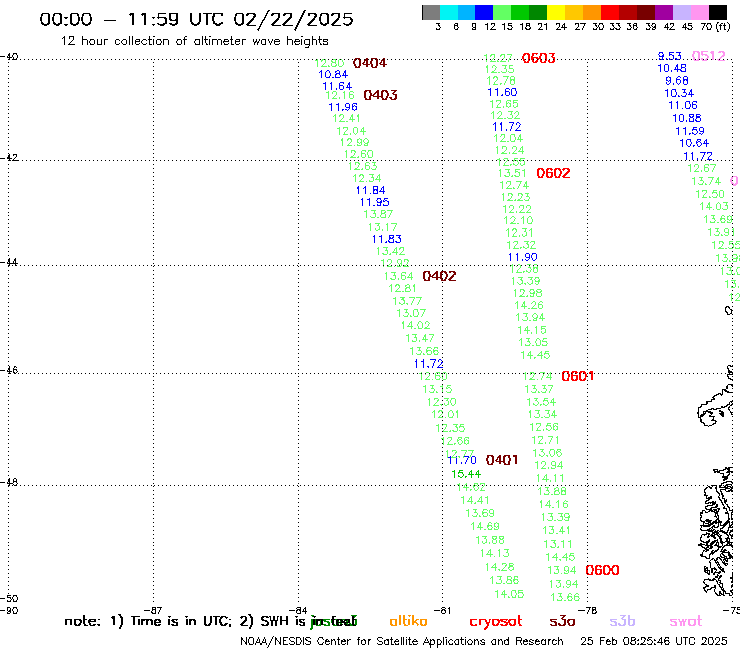Select the 0600 time marker

click(x=602, y=570)
